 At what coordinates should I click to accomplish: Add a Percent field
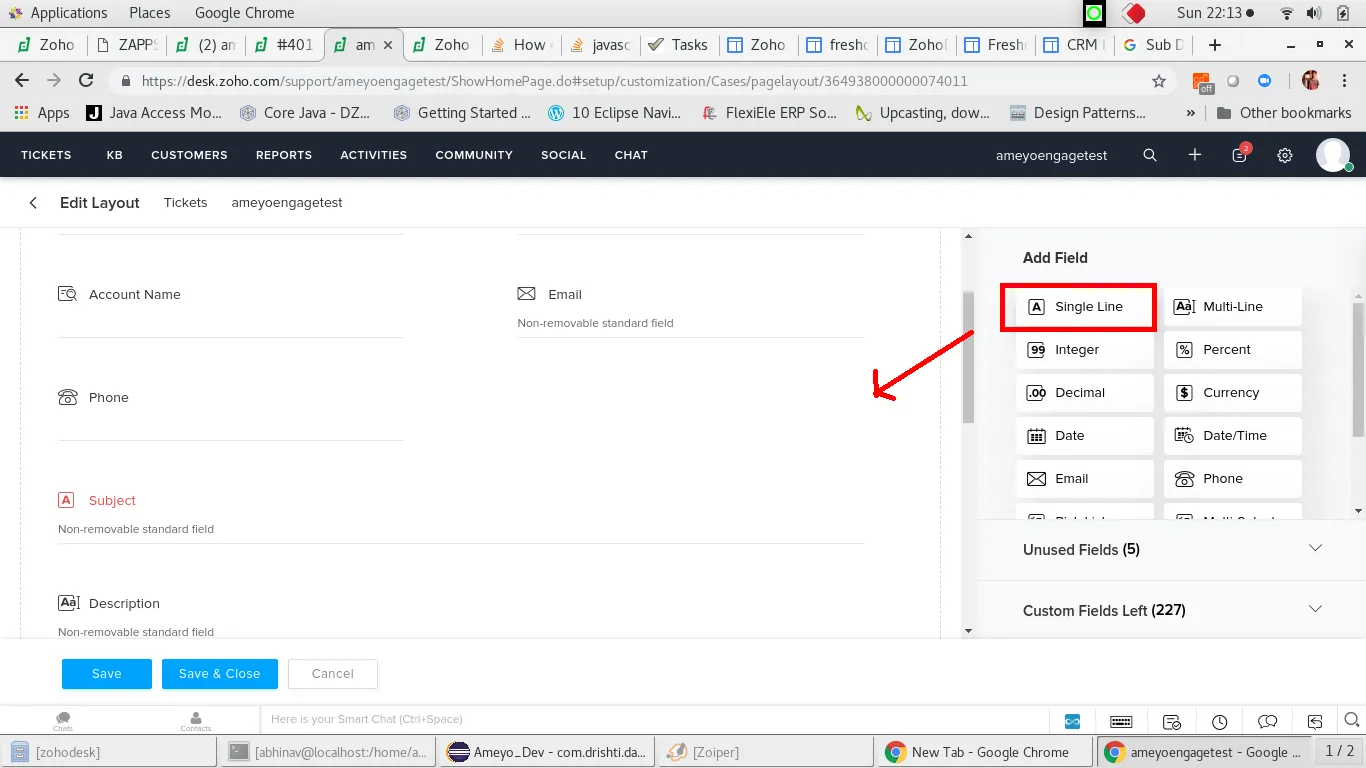pyautogui.click(x=1233, y=350)
